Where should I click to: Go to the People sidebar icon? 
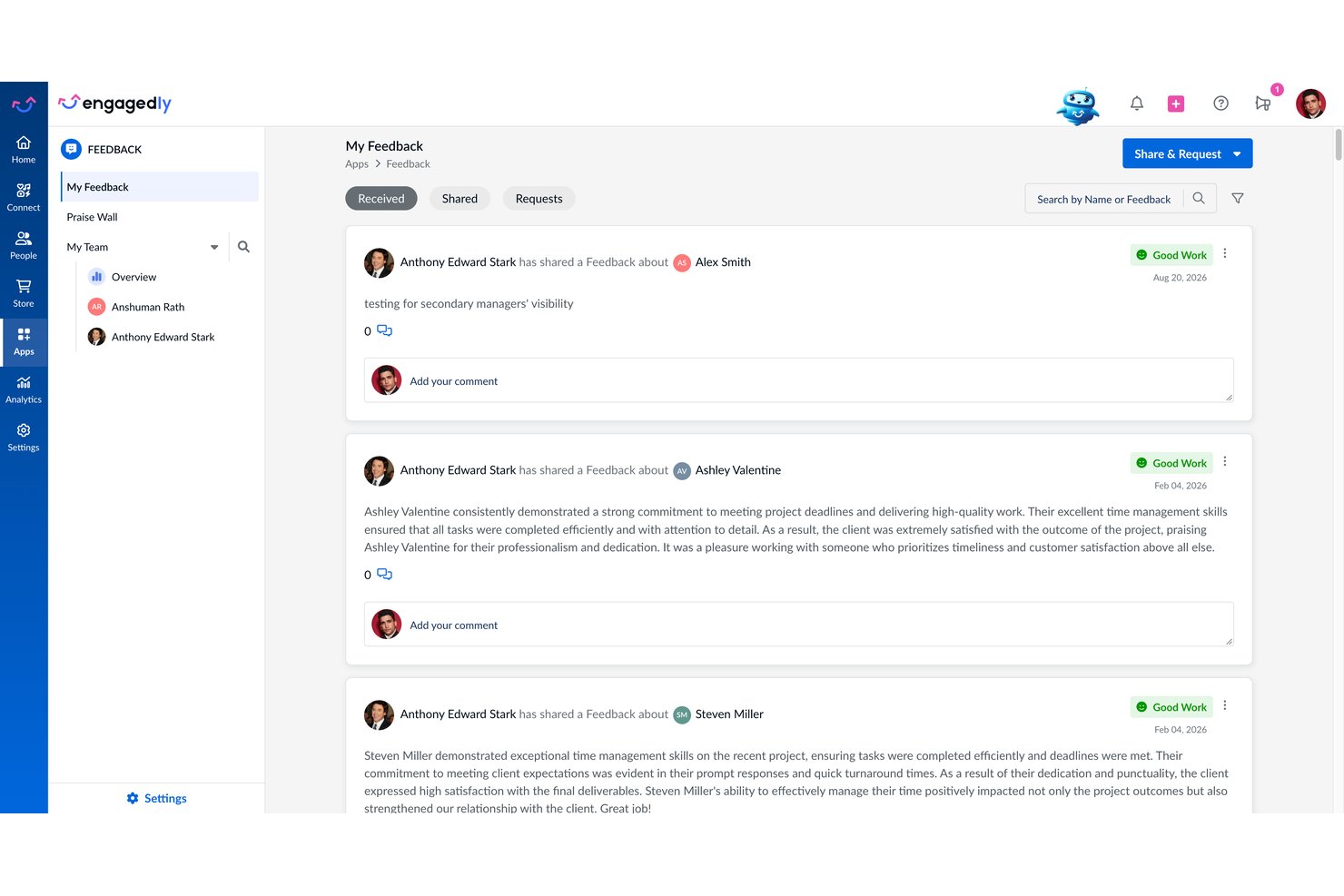(24, 245)
